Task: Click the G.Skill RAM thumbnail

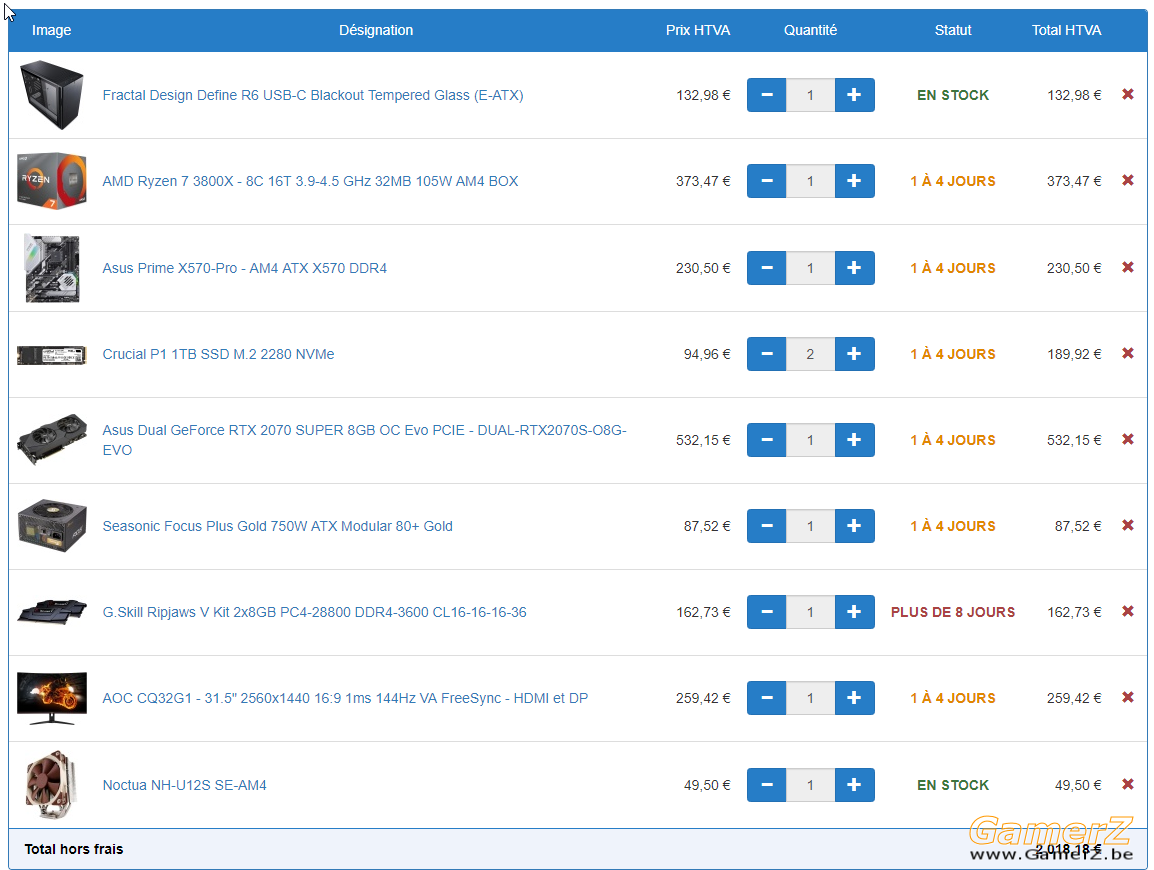Action: tap(52, 612)
